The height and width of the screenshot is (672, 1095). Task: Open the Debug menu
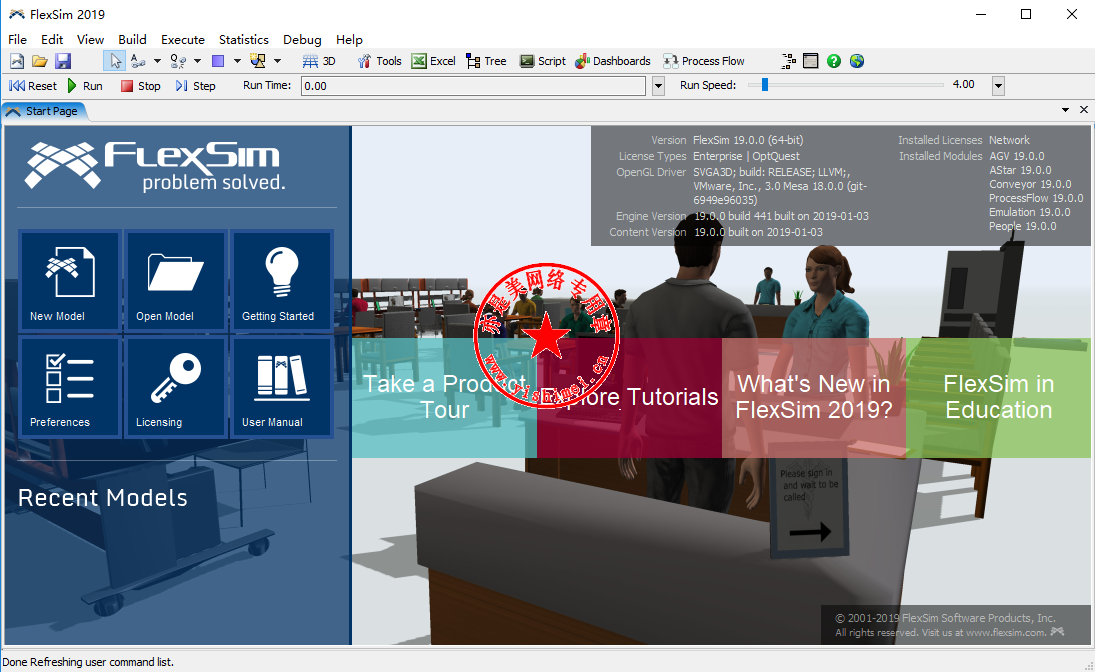[x=302, y=40]
